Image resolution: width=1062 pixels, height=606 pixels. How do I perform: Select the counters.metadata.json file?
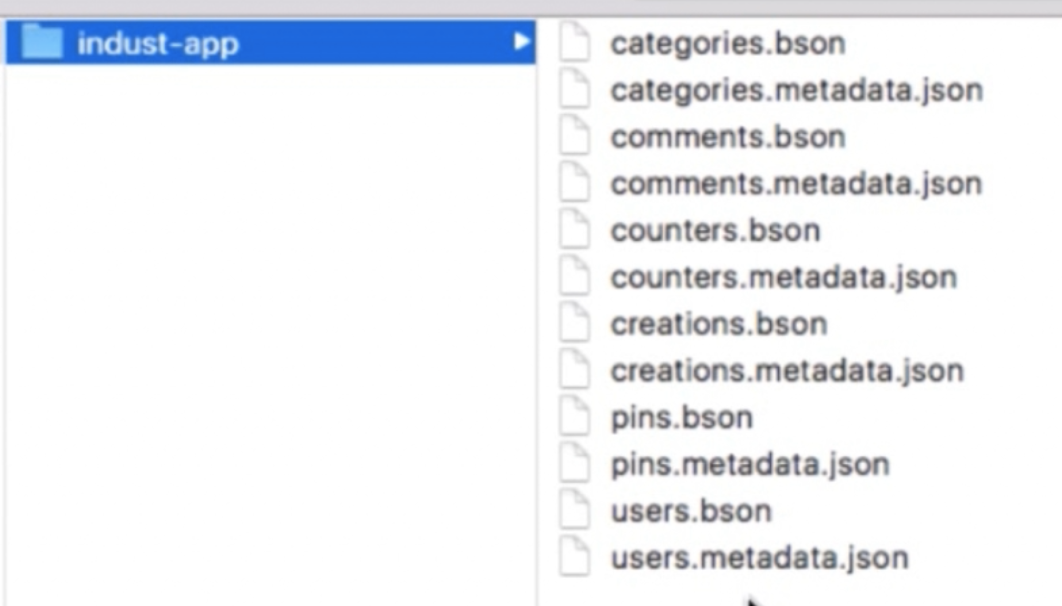click(783, 277)
